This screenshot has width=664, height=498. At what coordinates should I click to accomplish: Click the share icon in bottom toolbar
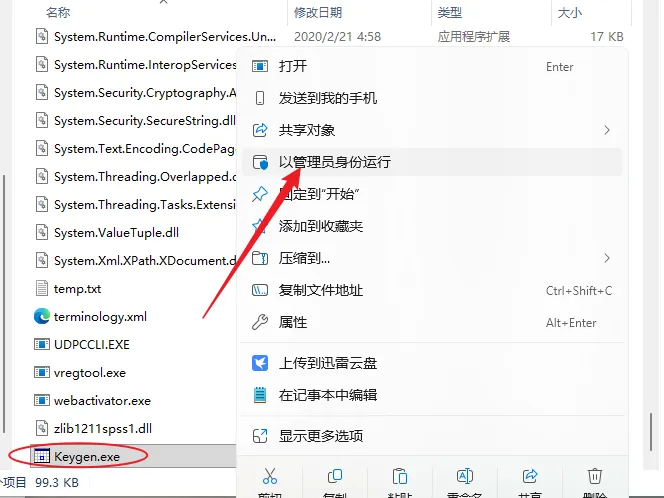tap(530, 476)
